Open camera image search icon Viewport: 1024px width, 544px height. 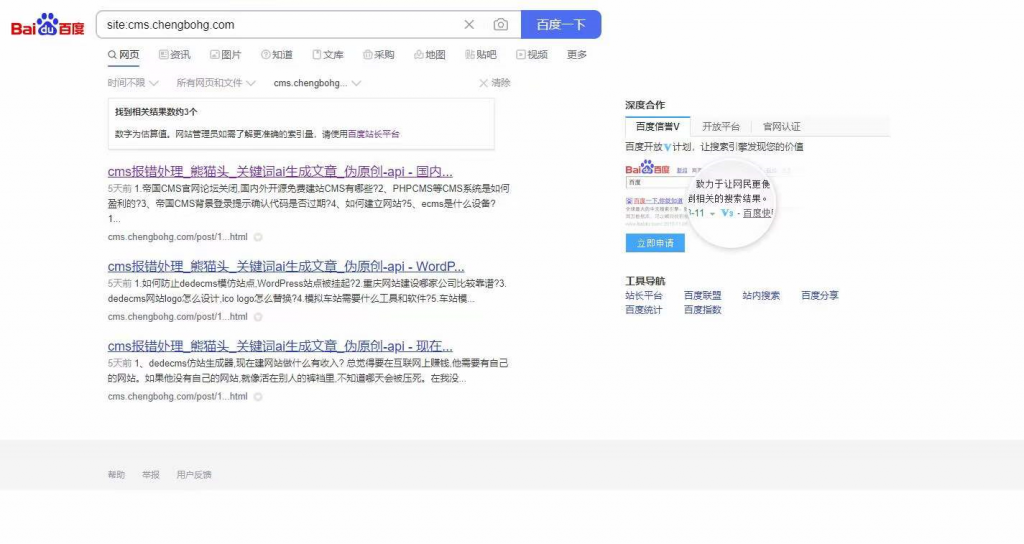pyautogui.click(x=500, y=25)
